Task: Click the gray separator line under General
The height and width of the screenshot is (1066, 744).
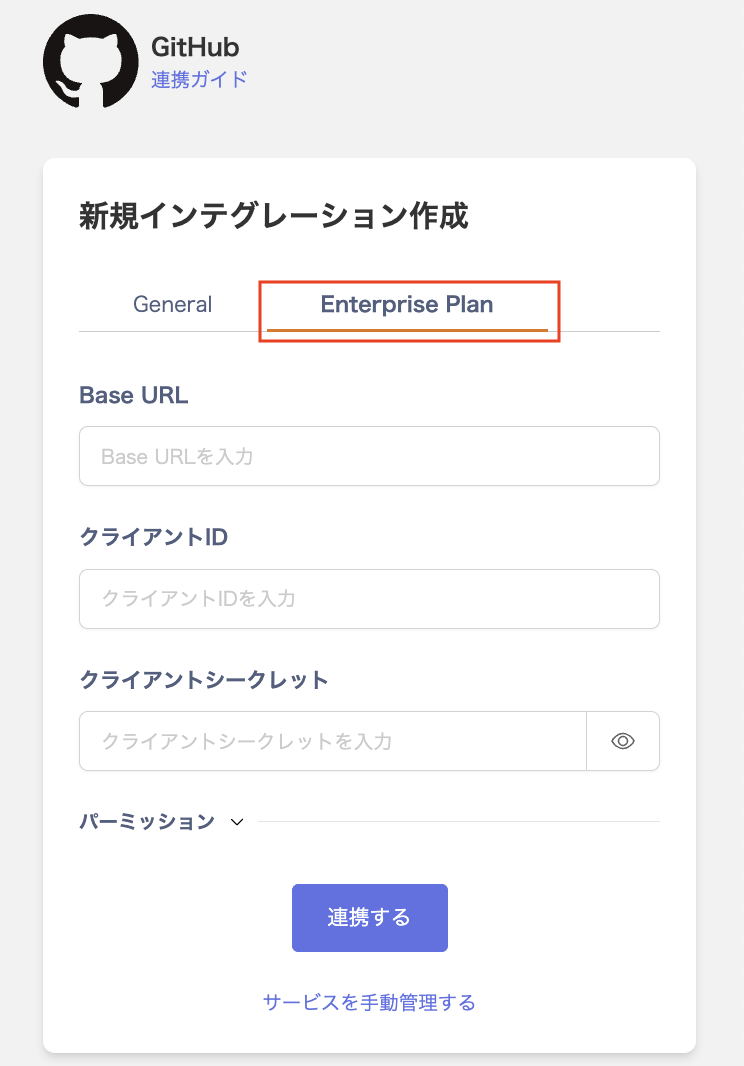Action: click(x=172, y=331)
